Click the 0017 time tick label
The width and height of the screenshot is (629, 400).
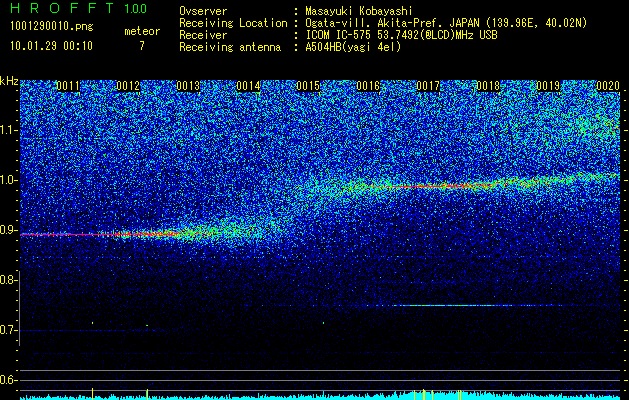coord(428,86)
